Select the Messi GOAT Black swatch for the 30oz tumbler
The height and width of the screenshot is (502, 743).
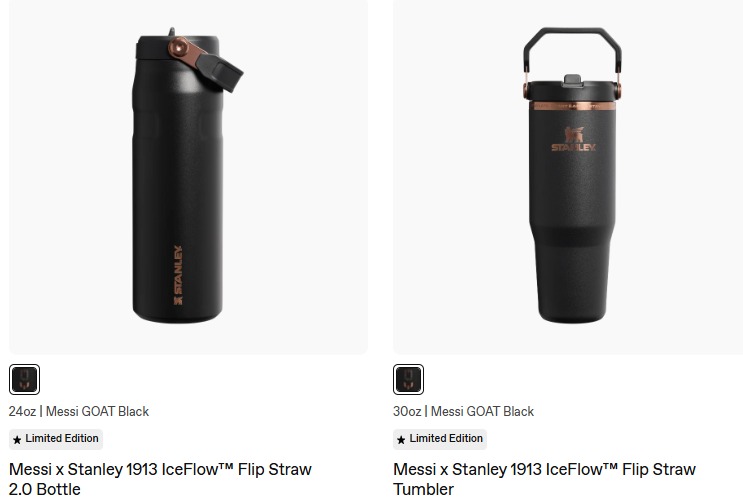(x=408, y=380)
